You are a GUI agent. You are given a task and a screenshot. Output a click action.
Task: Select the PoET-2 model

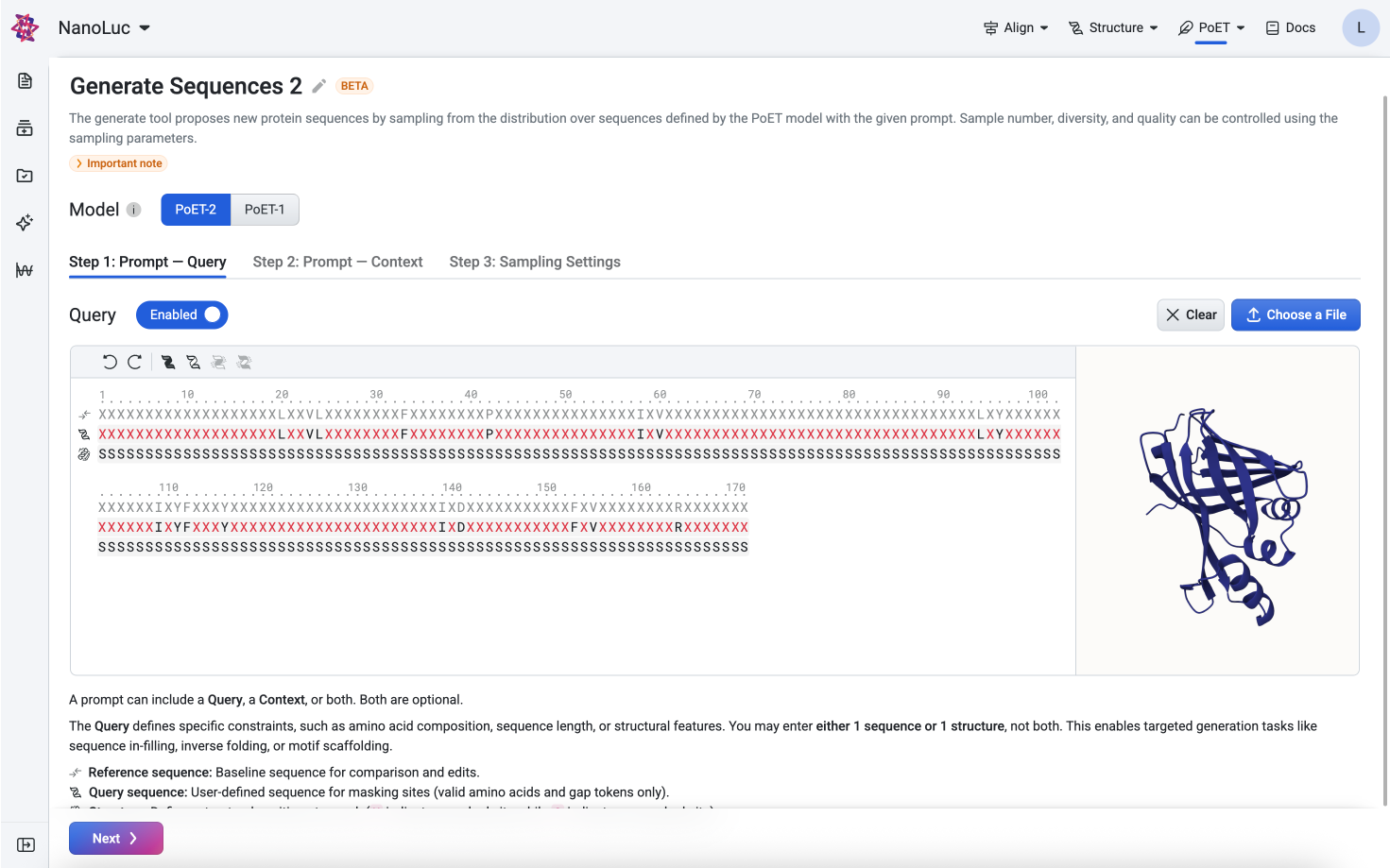click(196, 210)
